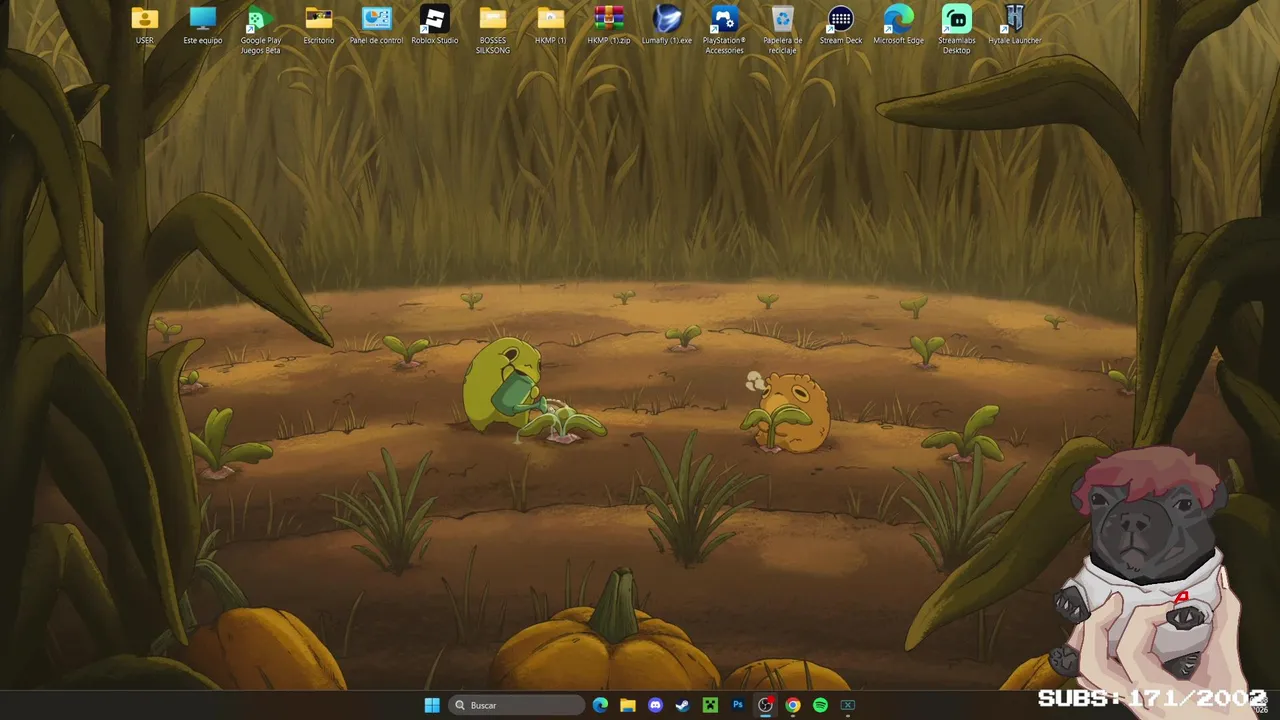Open the Escritorio folder icon
The height and width of the screenshot is (720, 1280).
pyautogui.click(x=319, y=26)
